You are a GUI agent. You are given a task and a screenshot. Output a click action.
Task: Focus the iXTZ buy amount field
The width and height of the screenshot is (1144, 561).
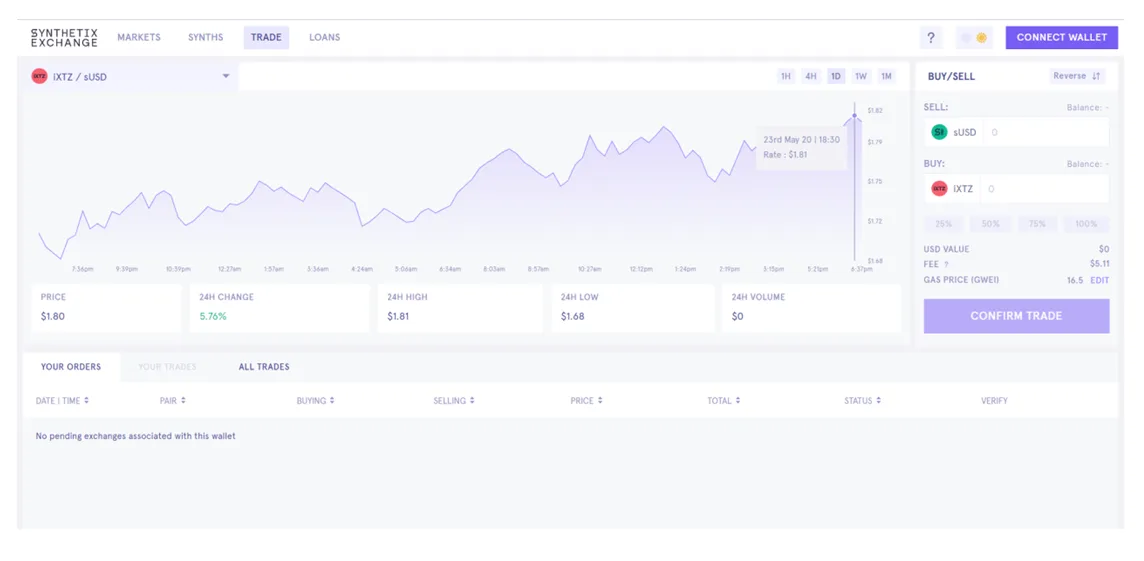[x=1045, y=189]
